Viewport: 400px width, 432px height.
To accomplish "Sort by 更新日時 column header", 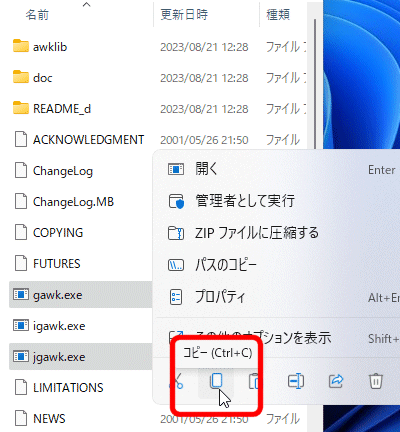I will coord(184,14).
